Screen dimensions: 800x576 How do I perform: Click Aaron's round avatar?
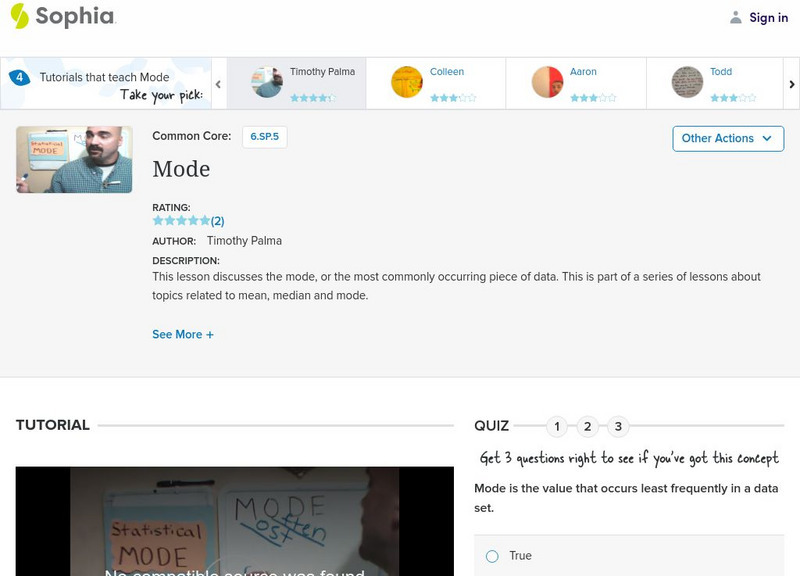pos(547,82)
